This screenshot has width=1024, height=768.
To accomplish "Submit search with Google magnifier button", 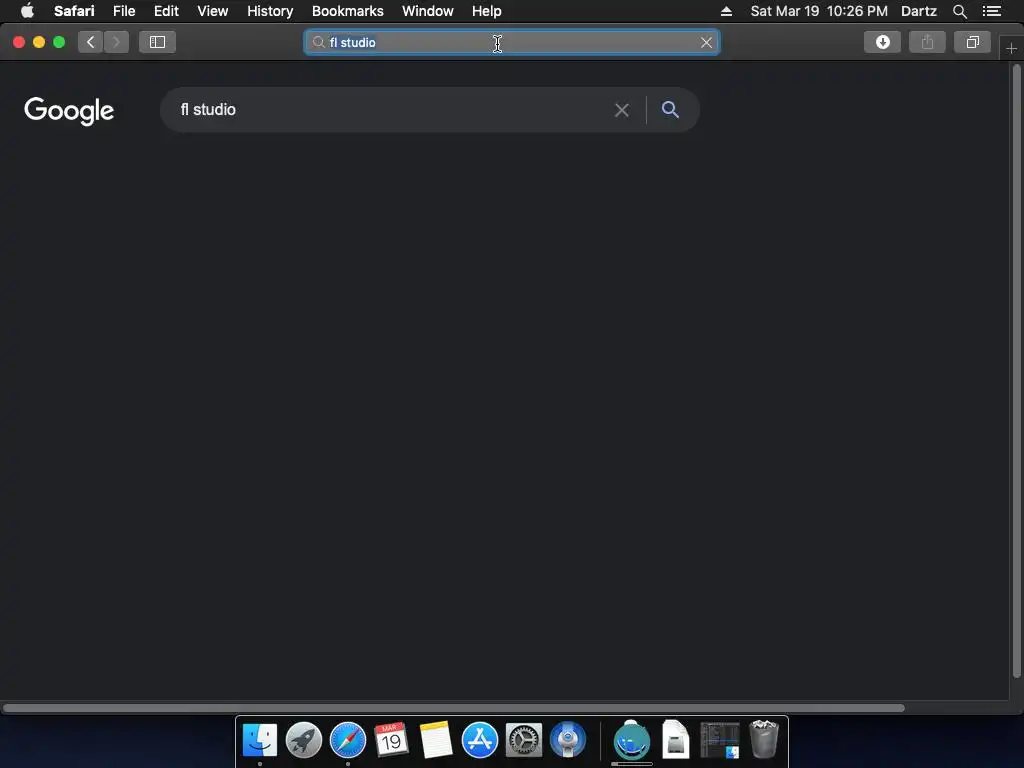I will (x=670, y=110).
